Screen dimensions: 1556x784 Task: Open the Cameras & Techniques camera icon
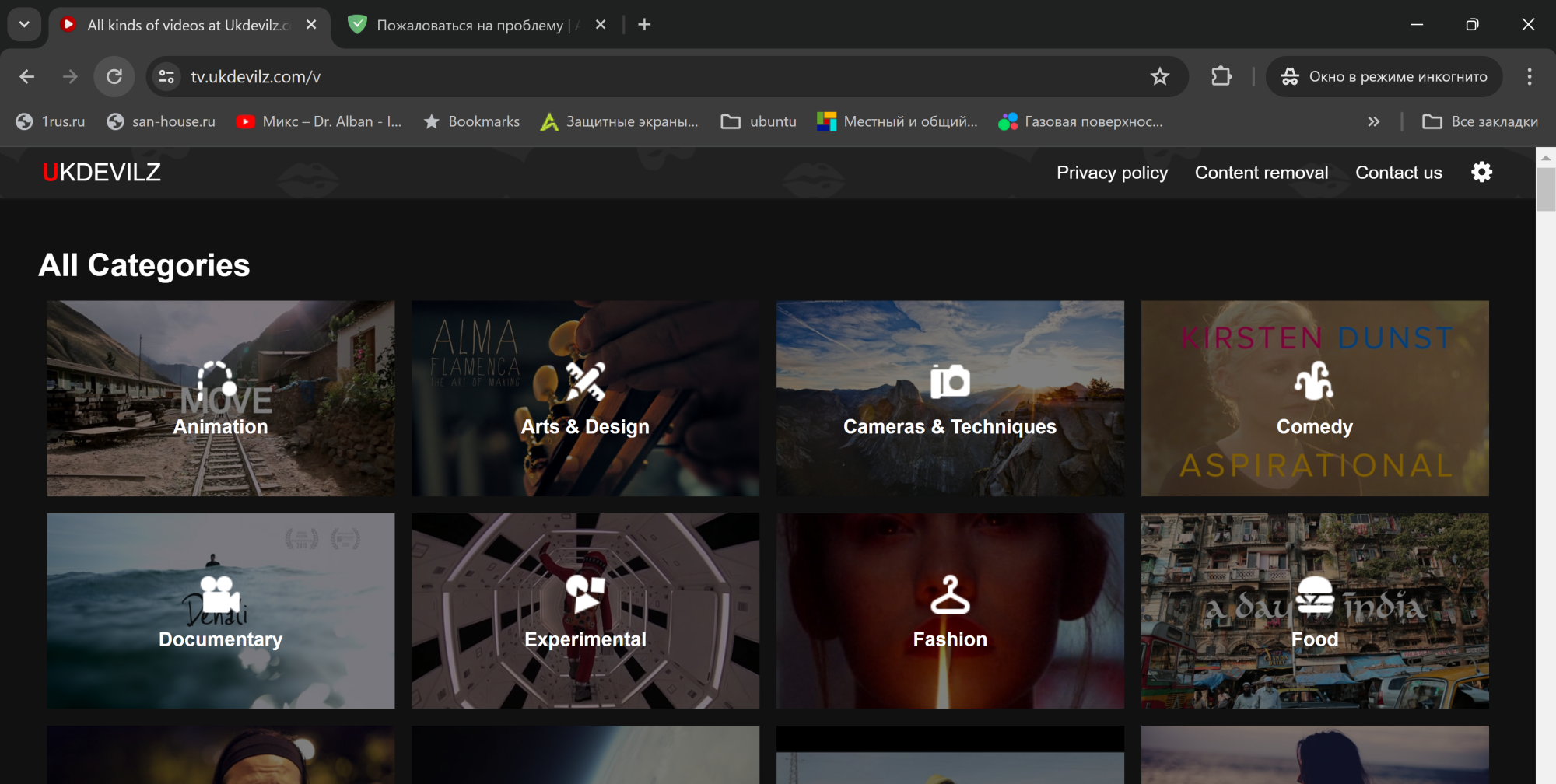click(x=950, y=381)
